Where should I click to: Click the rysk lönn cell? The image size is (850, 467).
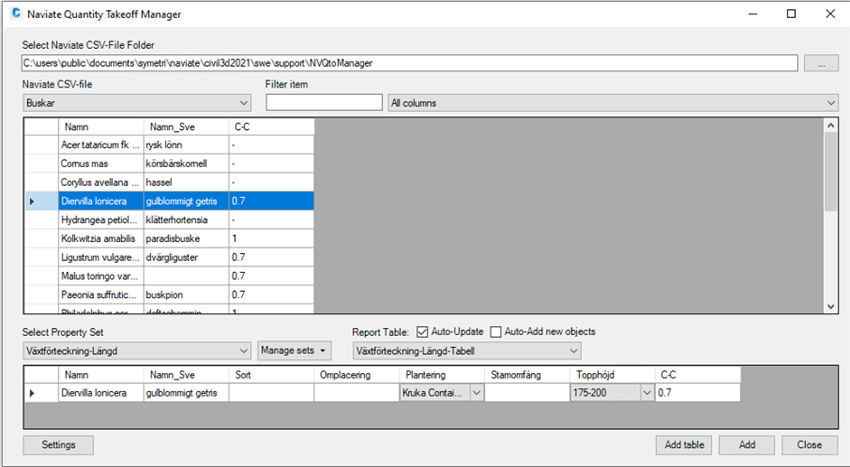[186, 145]
